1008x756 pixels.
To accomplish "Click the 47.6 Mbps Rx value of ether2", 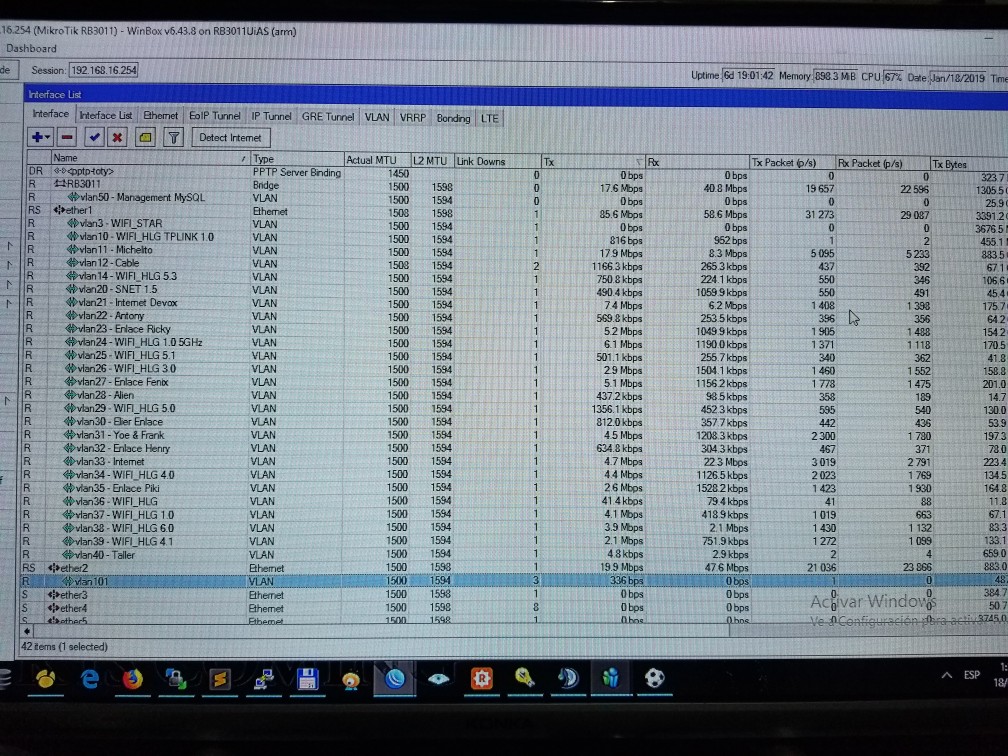I will (x=726, y=568).
